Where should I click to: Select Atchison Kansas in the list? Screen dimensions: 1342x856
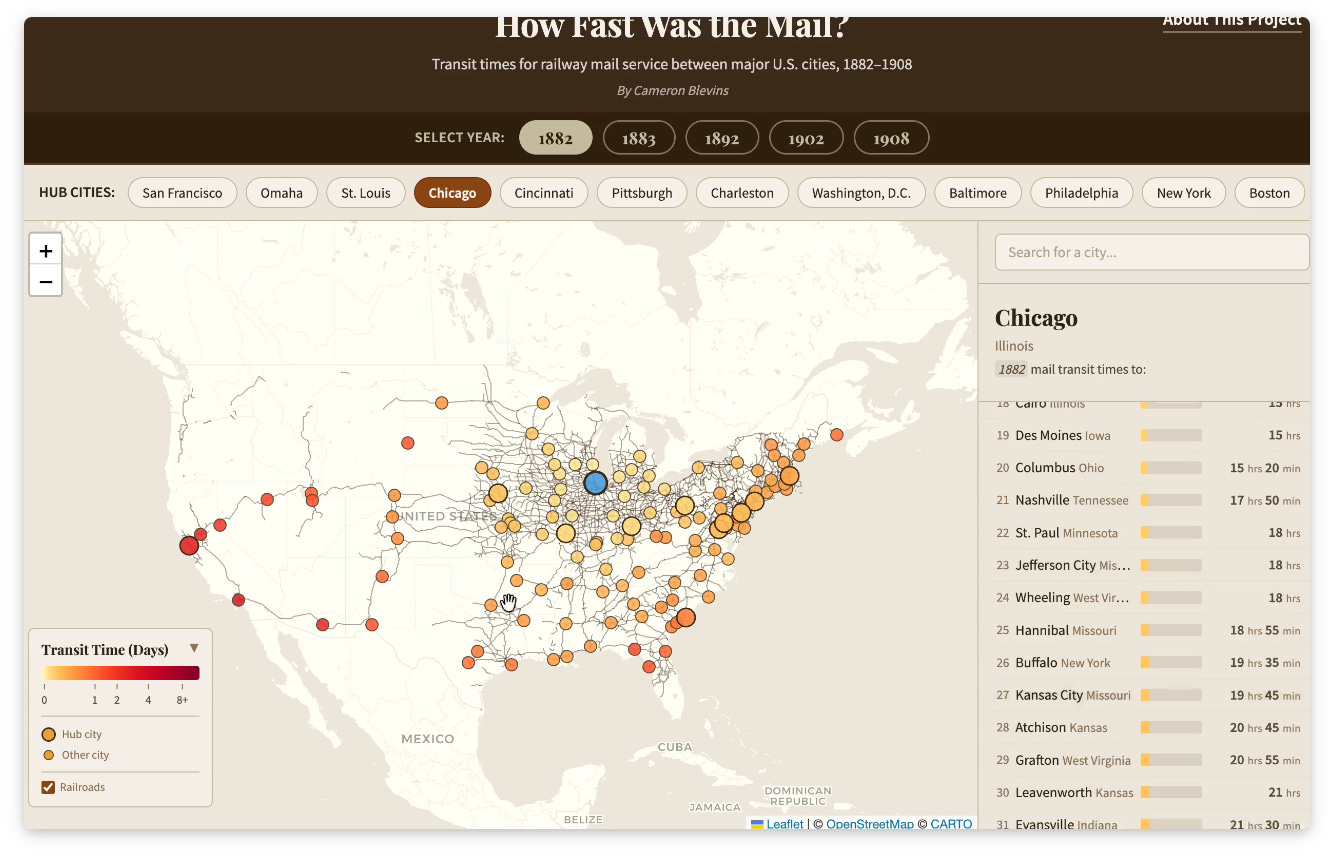1145,727
